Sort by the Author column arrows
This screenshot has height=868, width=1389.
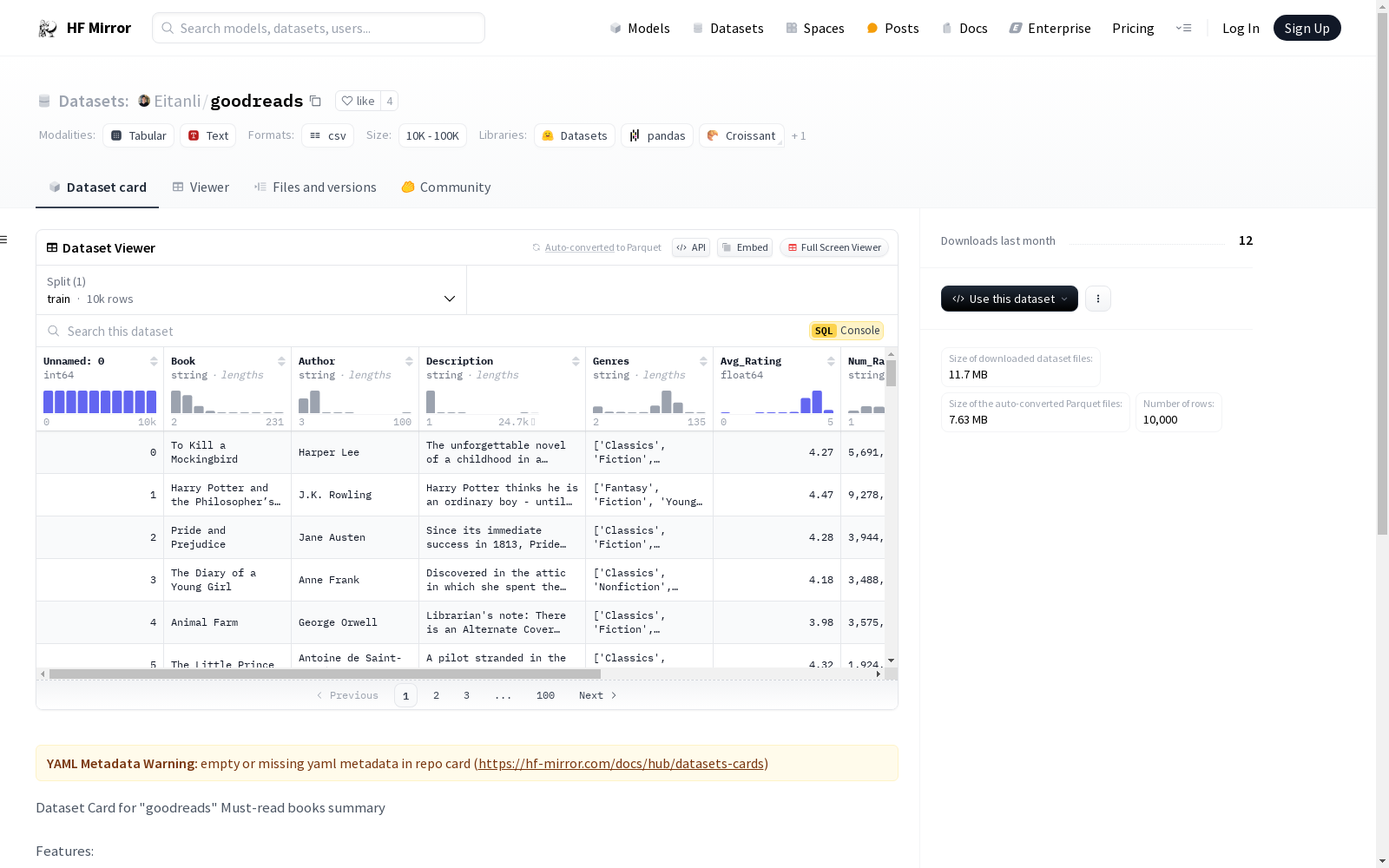coord(409,361)
